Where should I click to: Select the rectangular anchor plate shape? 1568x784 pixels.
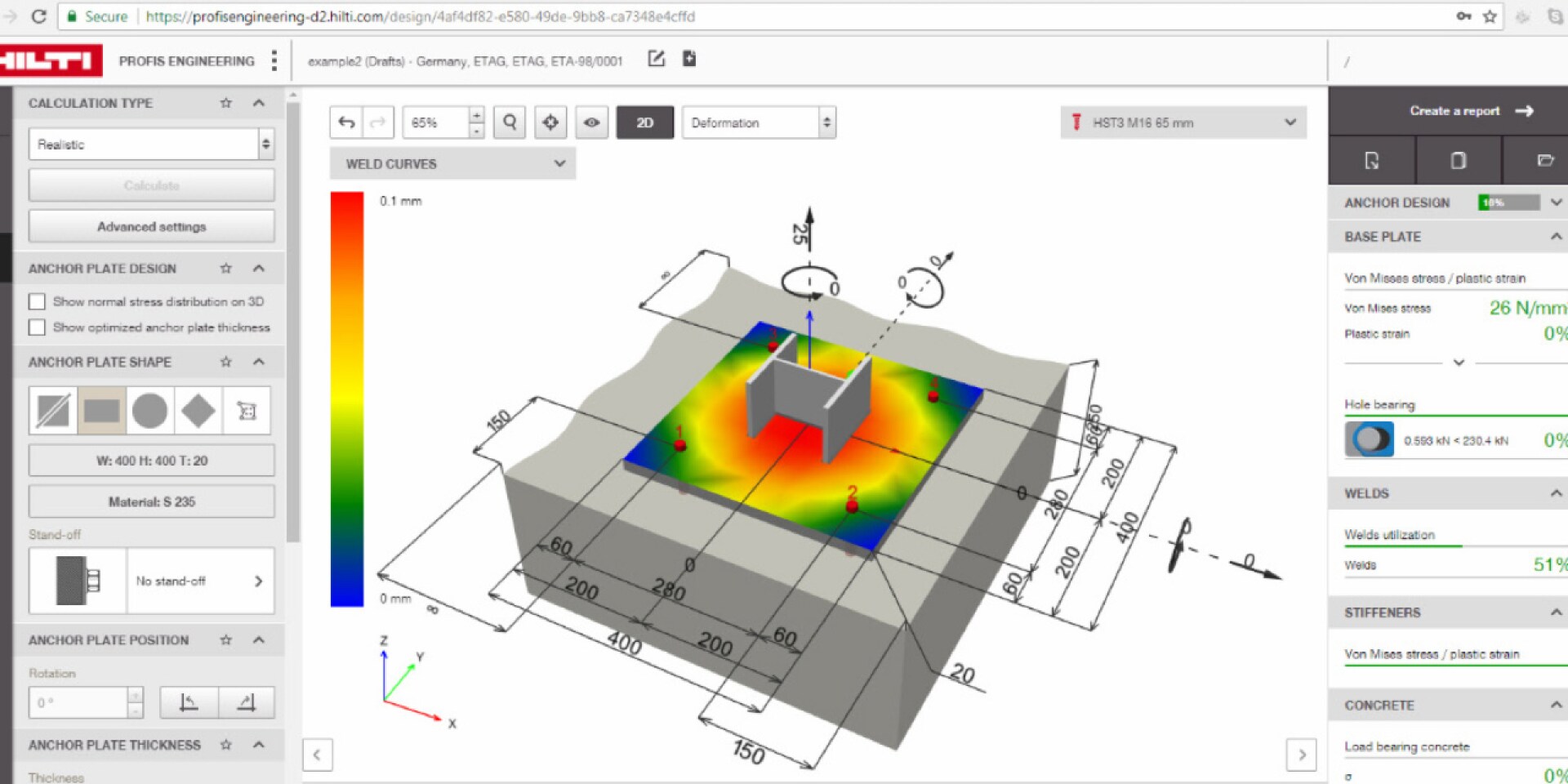(x=101, y=411)
